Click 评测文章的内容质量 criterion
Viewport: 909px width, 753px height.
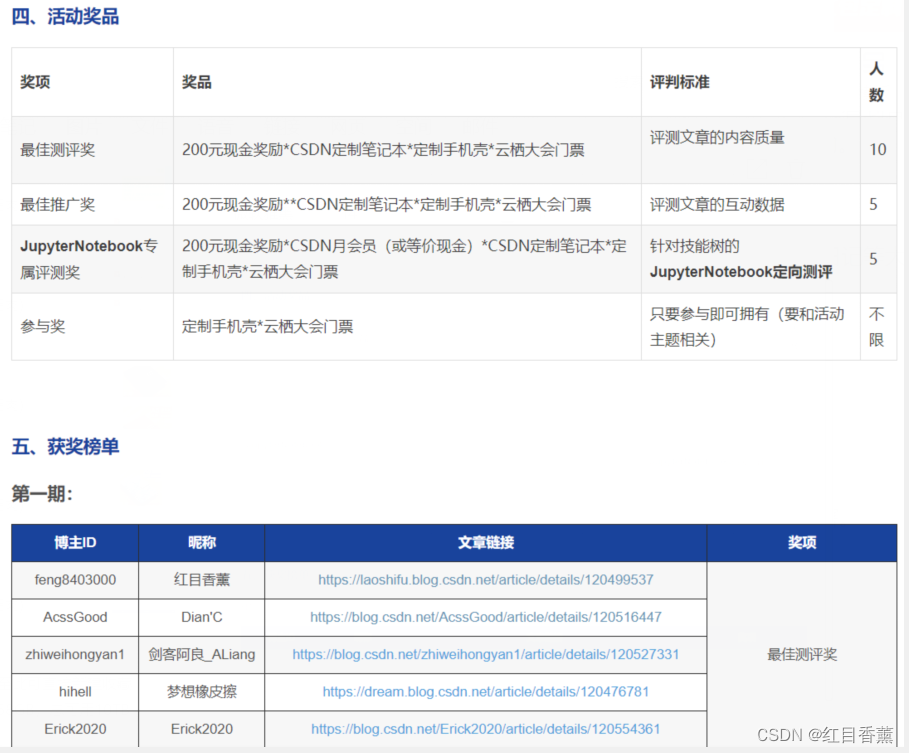(717, 137)
